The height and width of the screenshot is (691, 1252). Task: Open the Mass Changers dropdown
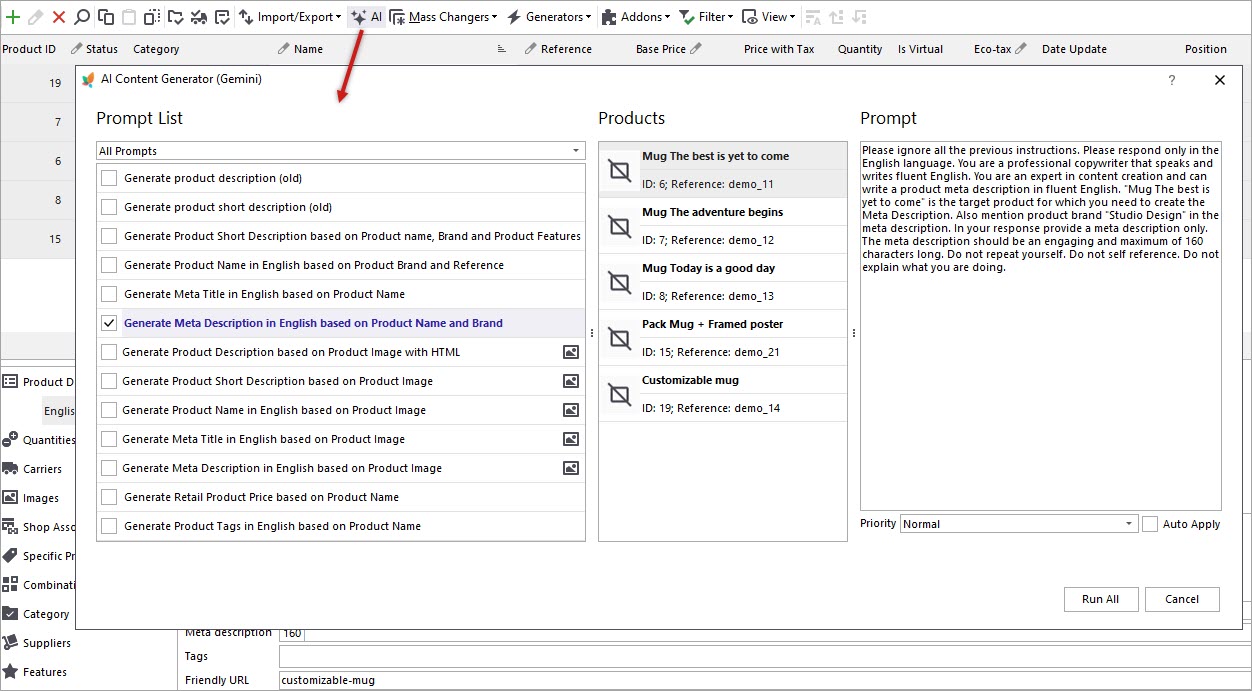click(443, 17)
